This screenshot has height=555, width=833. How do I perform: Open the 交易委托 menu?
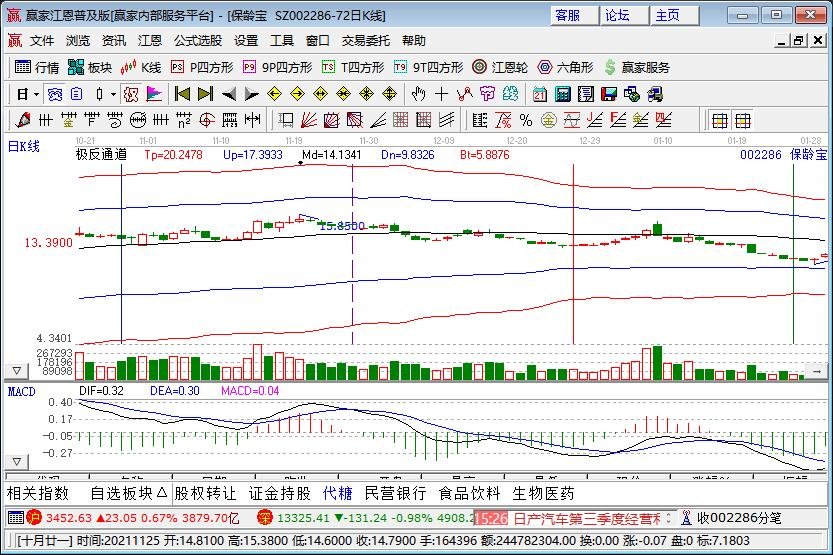tap(366, 40)
